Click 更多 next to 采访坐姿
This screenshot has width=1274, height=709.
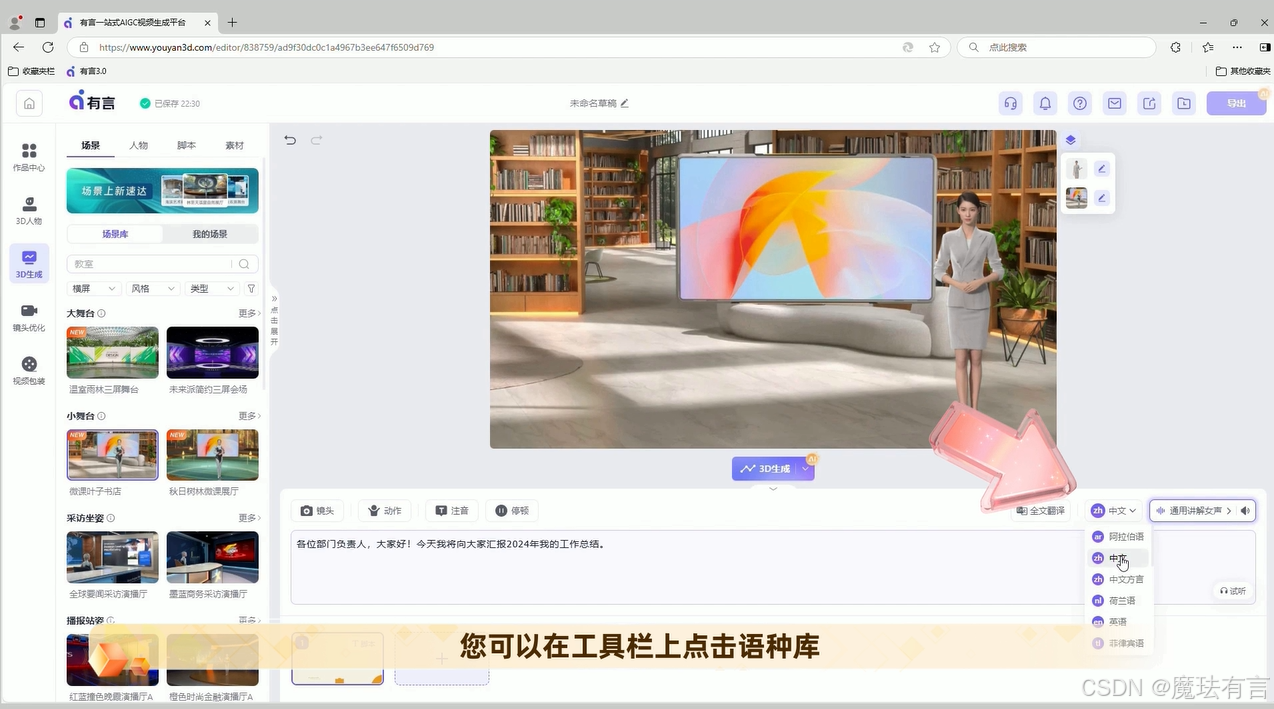(250, 518)
